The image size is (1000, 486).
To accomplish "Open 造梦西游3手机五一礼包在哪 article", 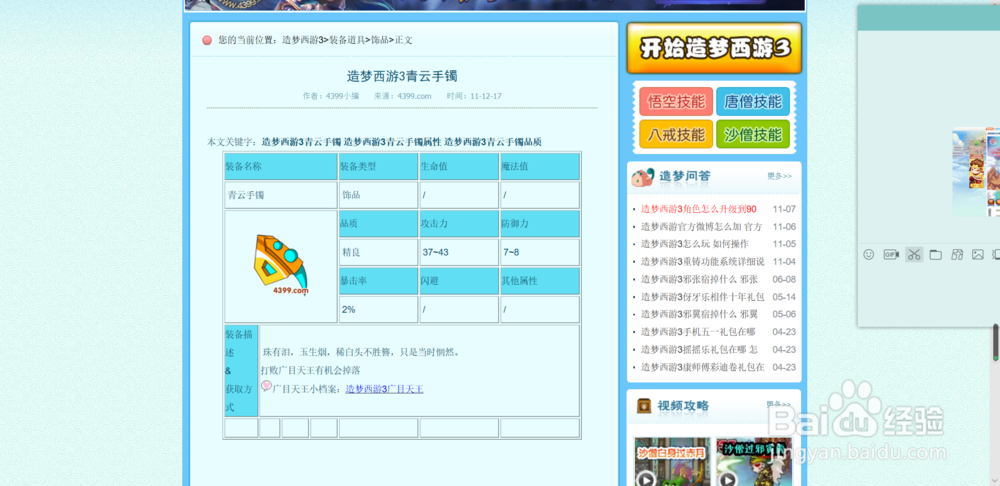I will point(698,332).
